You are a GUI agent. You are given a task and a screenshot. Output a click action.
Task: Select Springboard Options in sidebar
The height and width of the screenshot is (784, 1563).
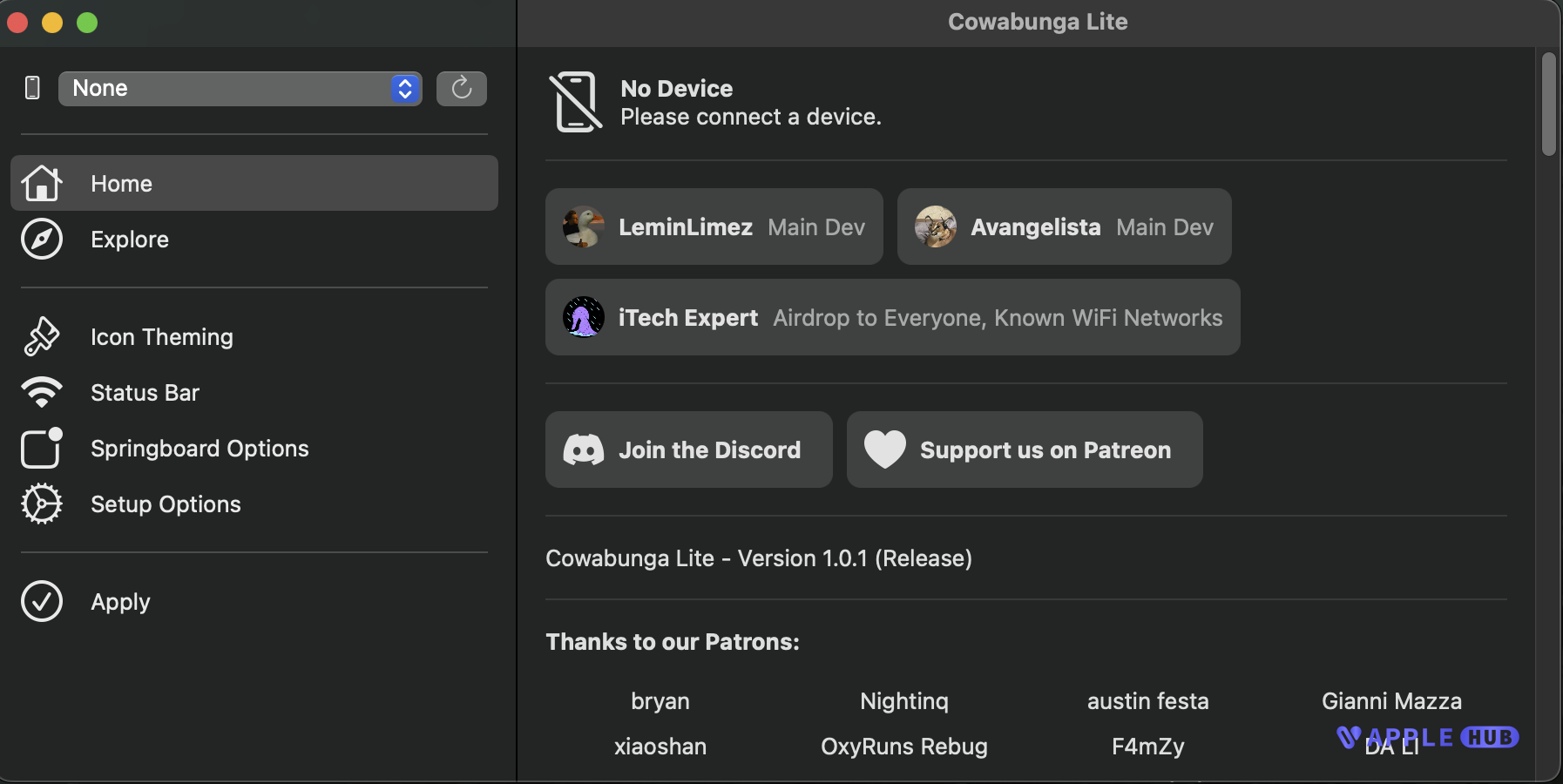tap(200, 449)
